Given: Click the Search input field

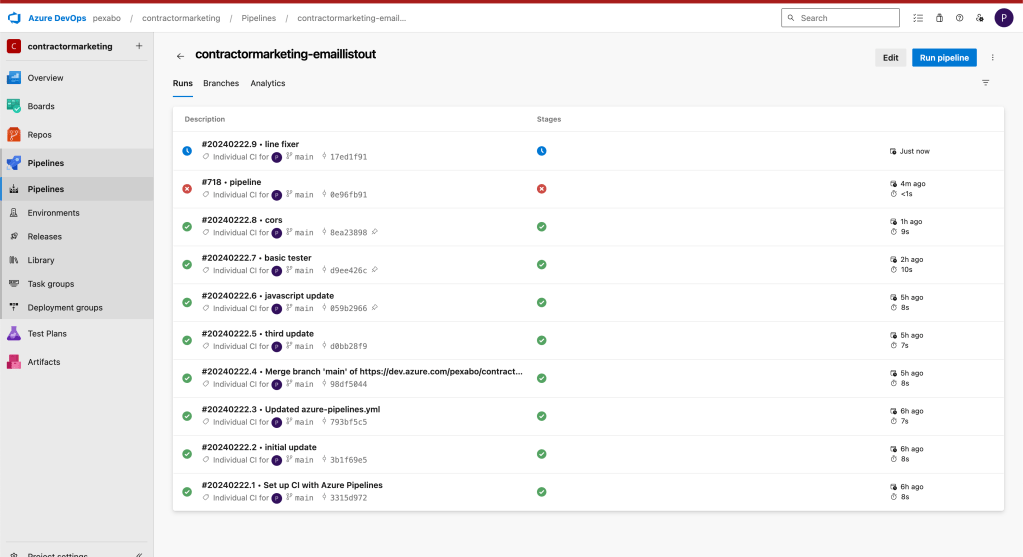Looking at the screenshot, I should coord(840,18).
